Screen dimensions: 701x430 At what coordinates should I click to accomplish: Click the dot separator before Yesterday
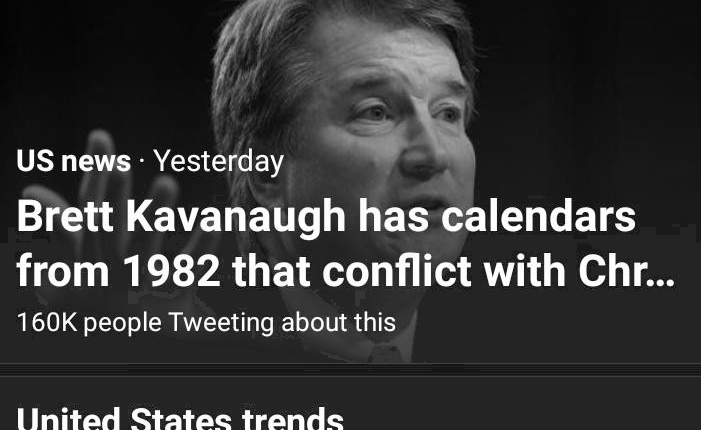pos(142,161)
